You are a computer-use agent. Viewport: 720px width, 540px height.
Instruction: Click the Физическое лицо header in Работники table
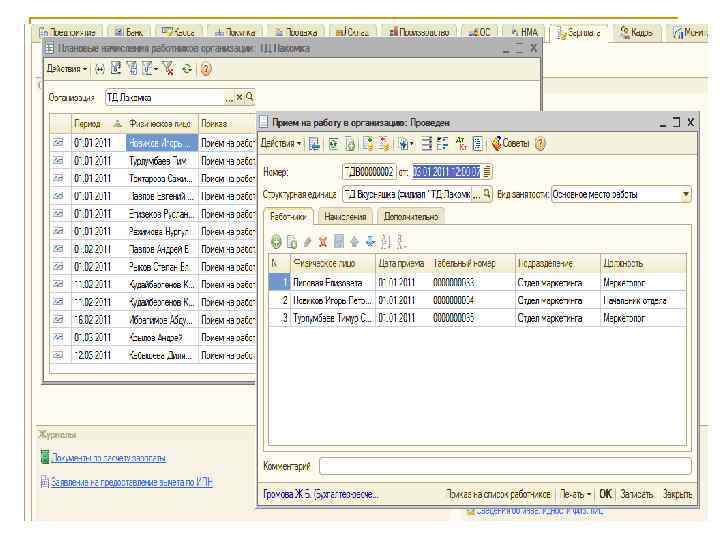click(333, 264)
